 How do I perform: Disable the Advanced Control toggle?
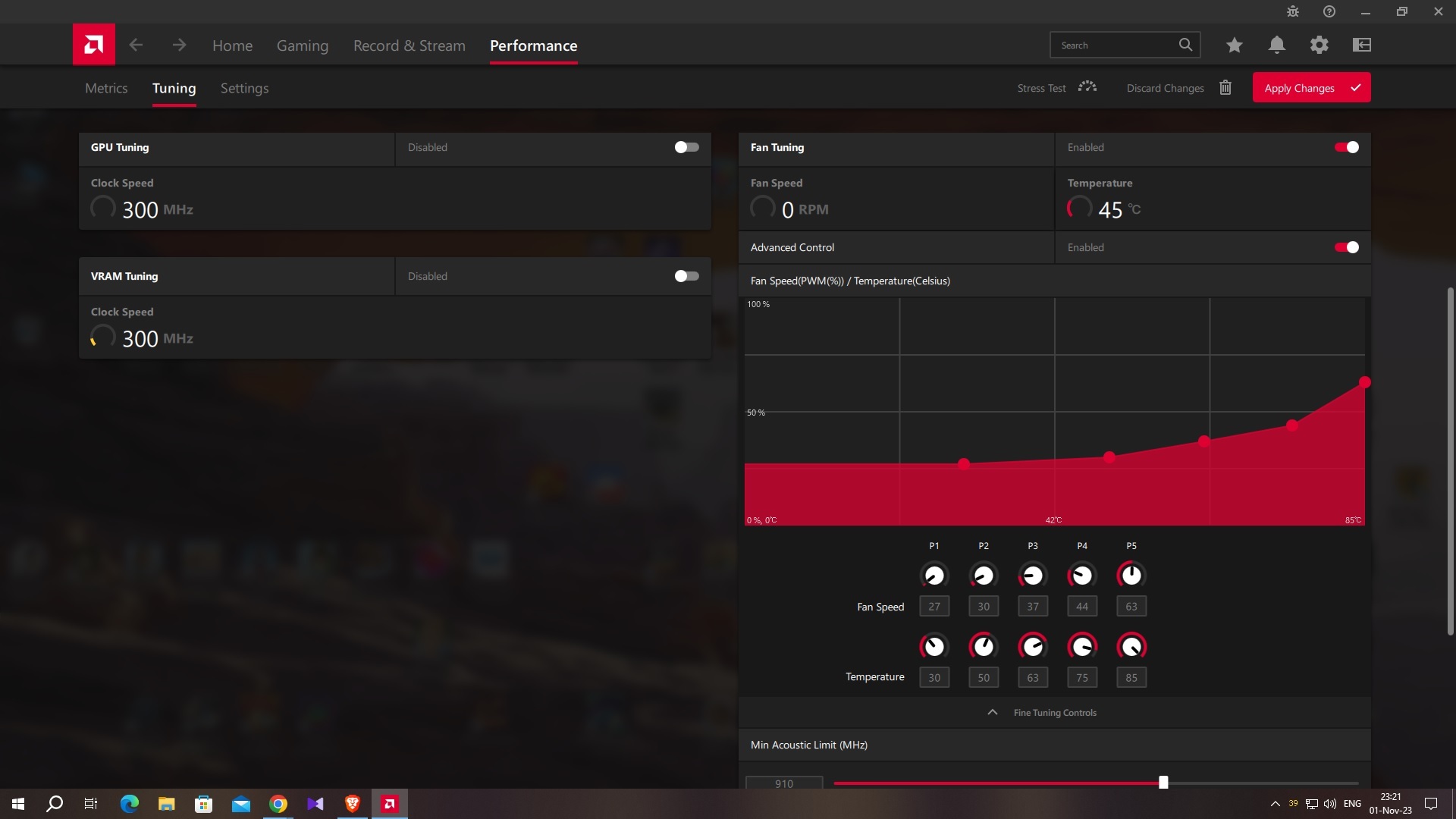tap(1347, 247)
